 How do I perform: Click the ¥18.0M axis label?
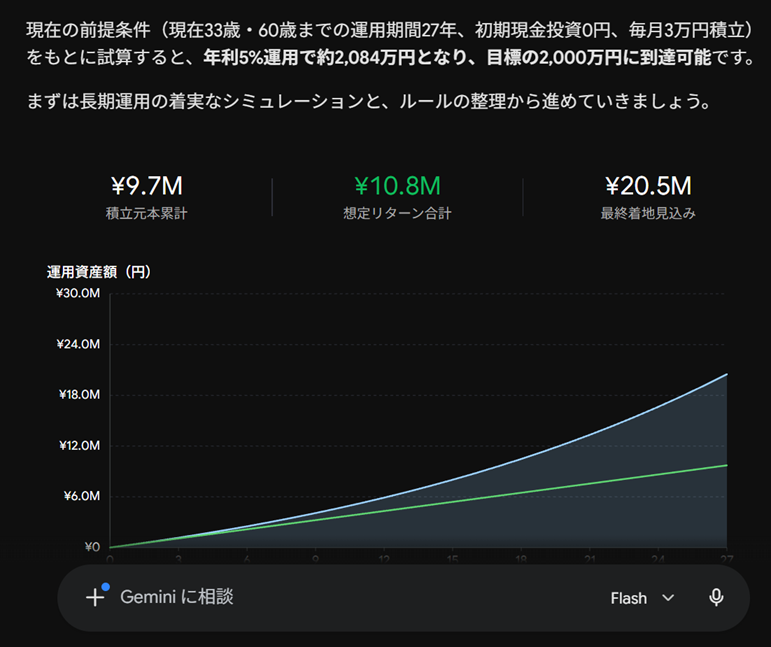click(x=79, y=395)
